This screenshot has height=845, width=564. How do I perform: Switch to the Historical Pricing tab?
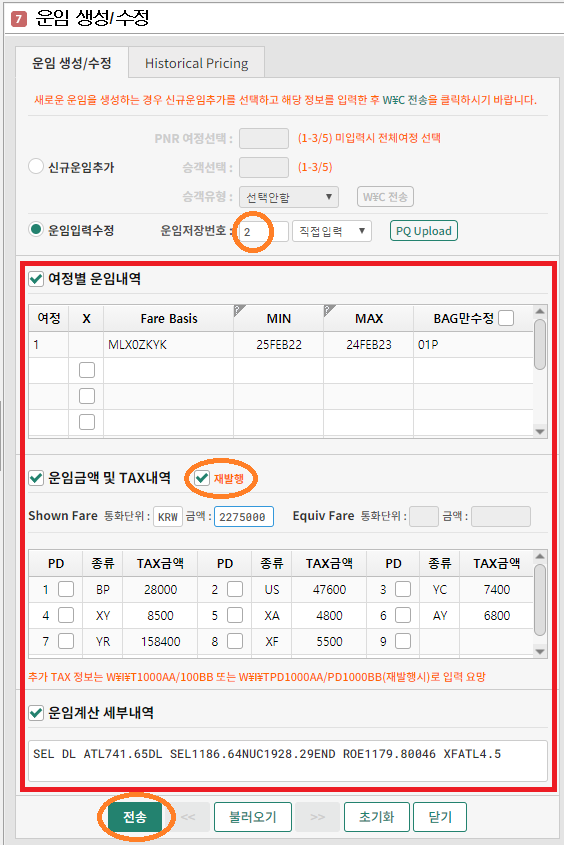coord(197,63)
